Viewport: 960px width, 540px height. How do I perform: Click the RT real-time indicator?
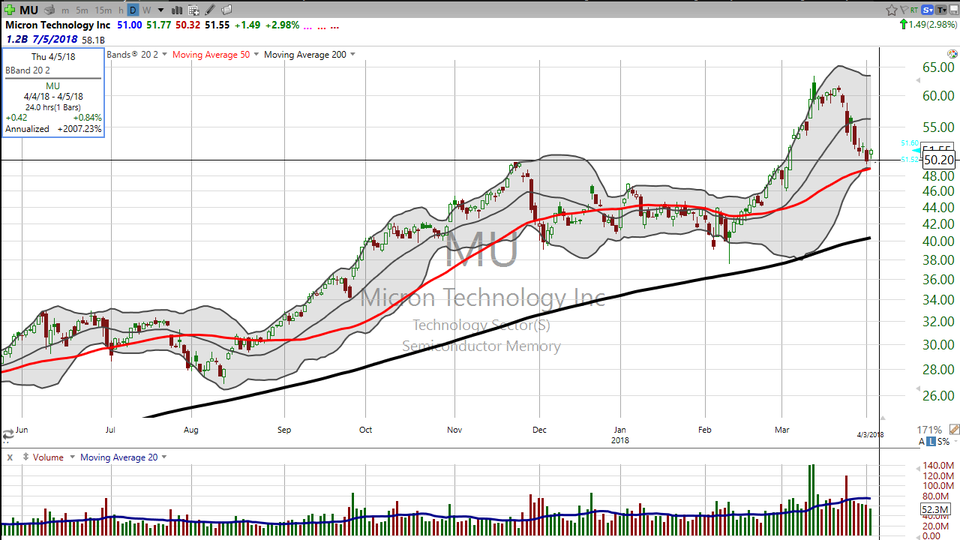pos(914,10)
